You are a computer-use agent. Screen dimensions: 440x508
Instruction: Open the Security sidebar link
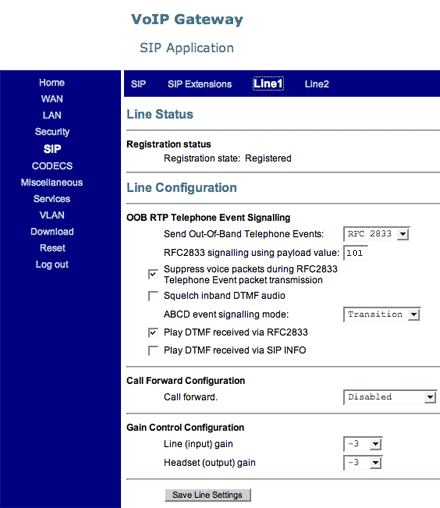(x=52, y=132)
